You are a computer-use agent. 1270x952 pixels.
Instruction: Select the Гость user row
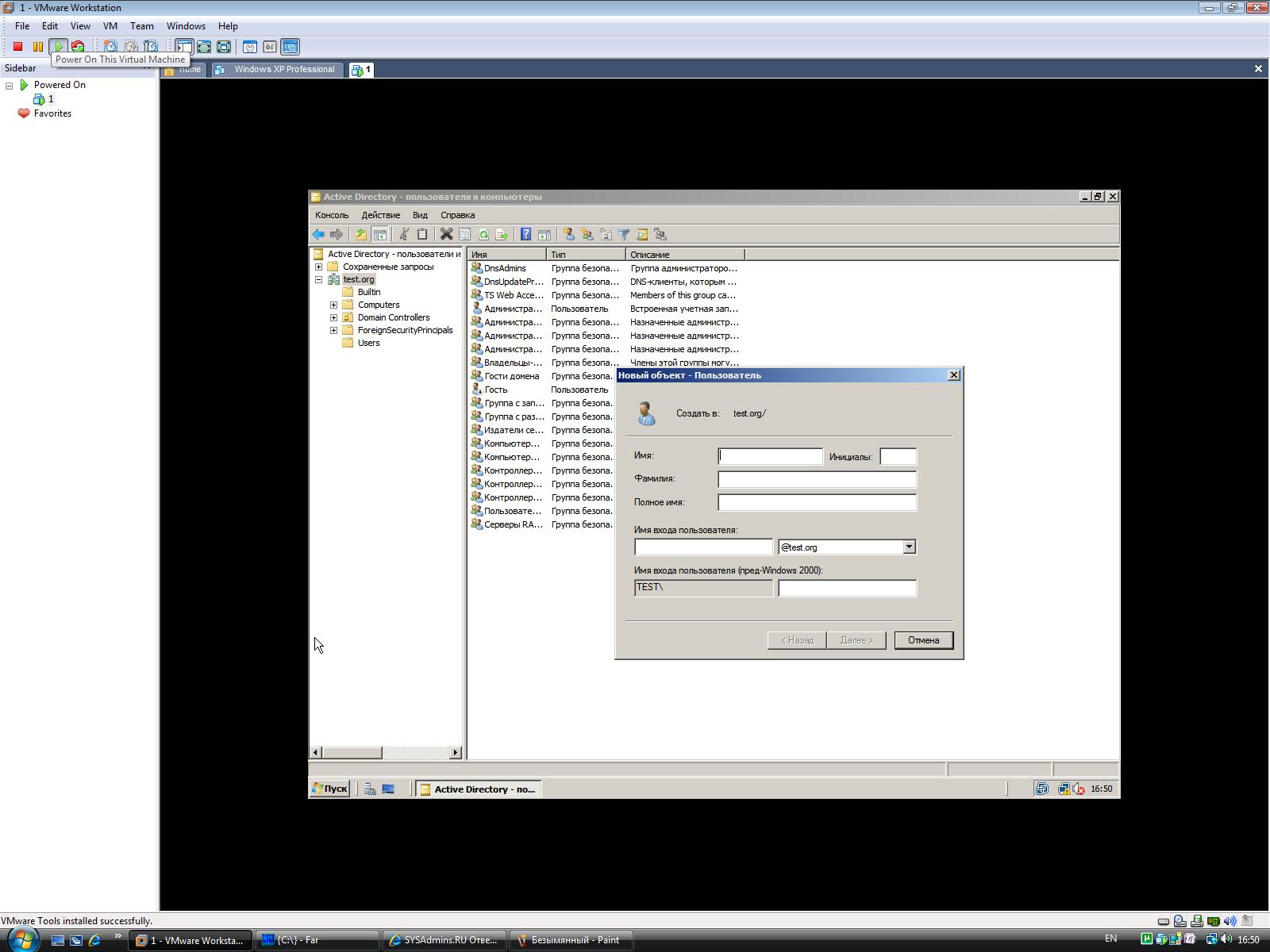541,390
